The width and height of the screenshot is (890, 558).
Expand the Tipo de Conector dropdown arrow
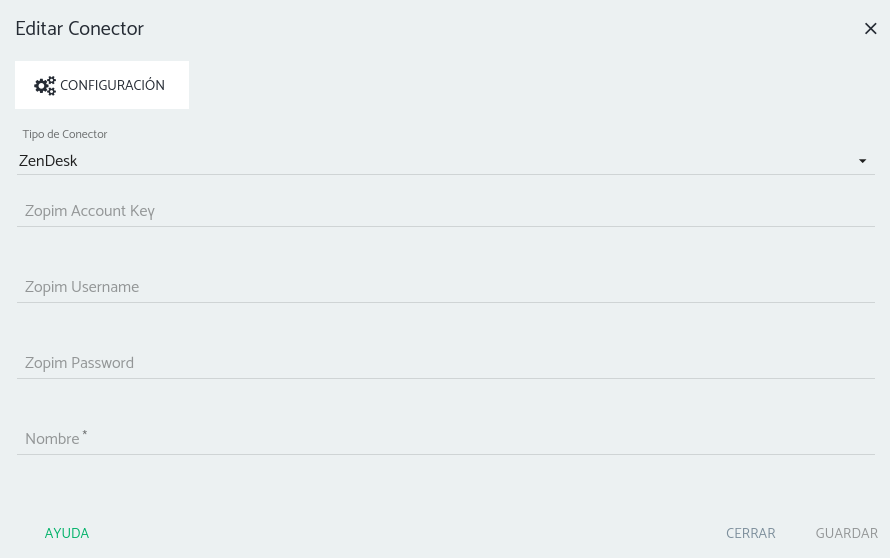pos(862,161)
